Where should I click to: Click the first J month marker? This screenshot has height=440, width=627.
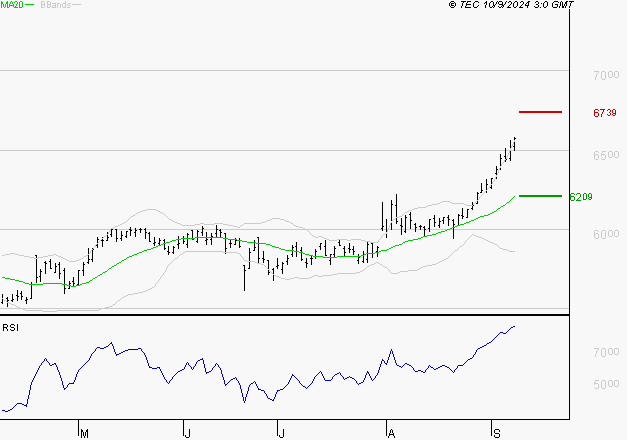187,433
